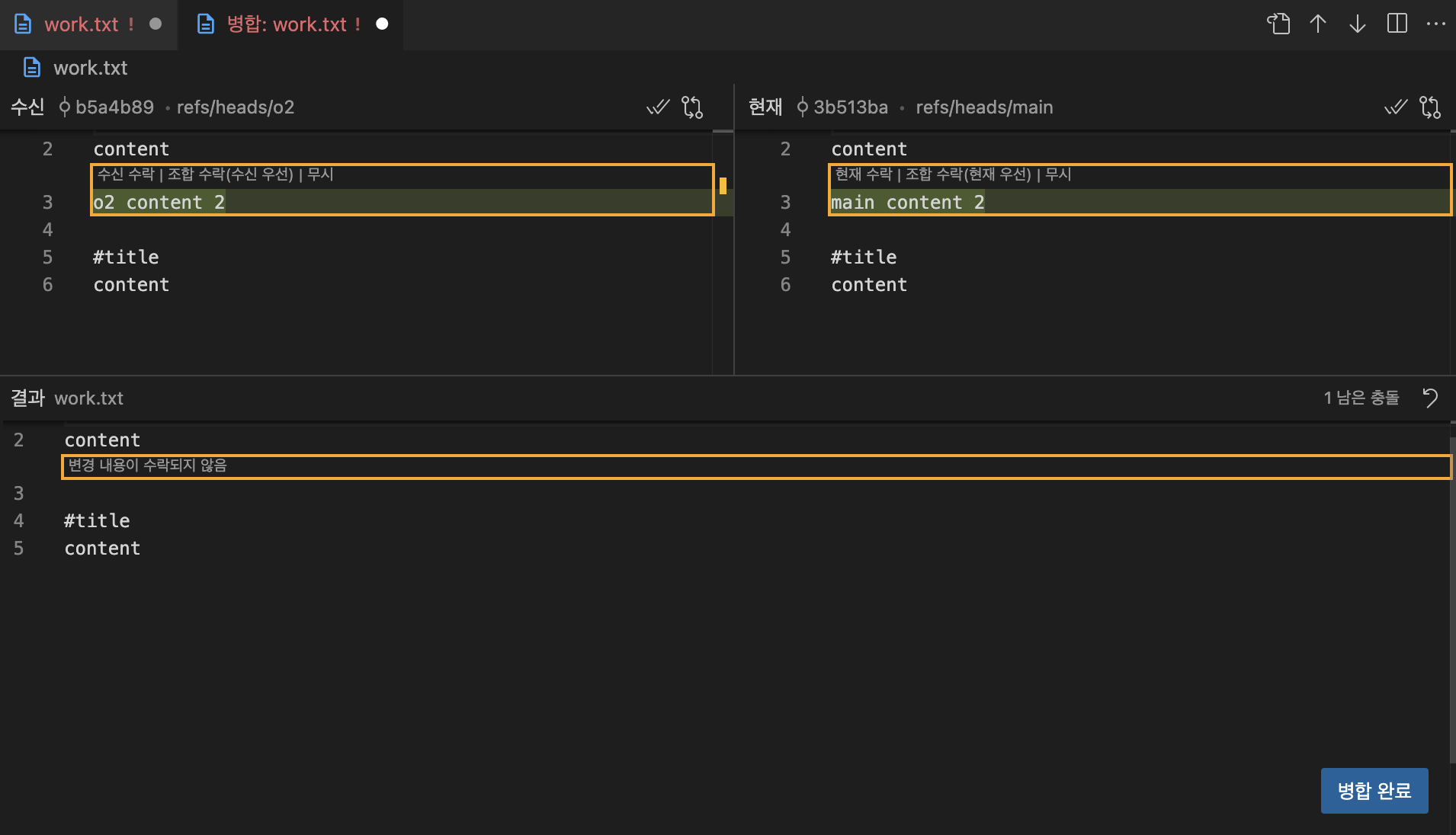Close the 병합: work.txt tab via its dot
Image resolution: width=1456 pixels, height=835 pixels.
(382, 24)
